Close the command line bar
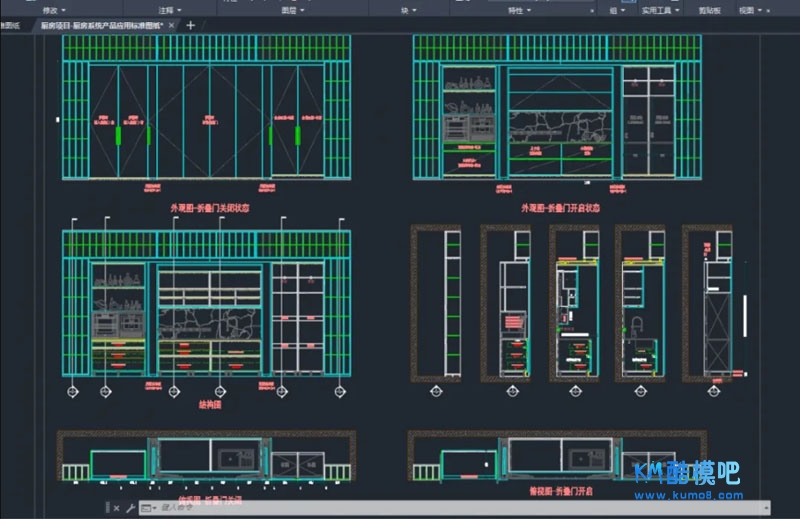Image resolution: width=800 pixels, height=519 pixels. [x=118, y=509]
